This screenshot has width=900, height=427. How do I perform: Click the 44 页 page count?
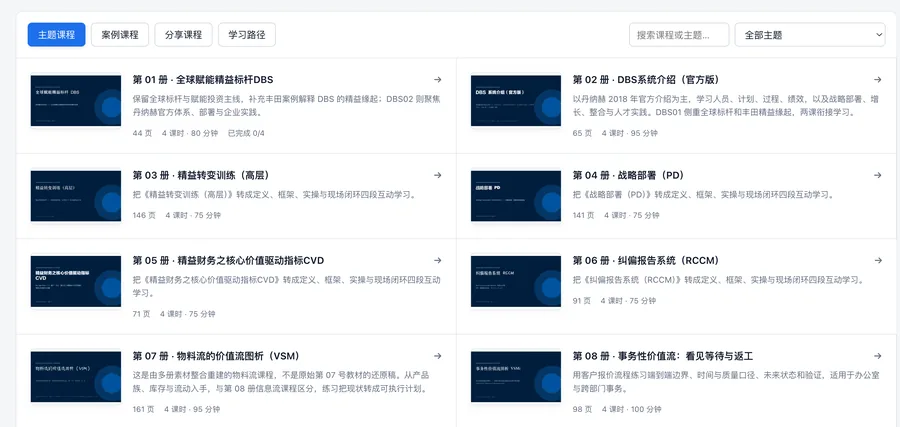(x=141, y=133)
